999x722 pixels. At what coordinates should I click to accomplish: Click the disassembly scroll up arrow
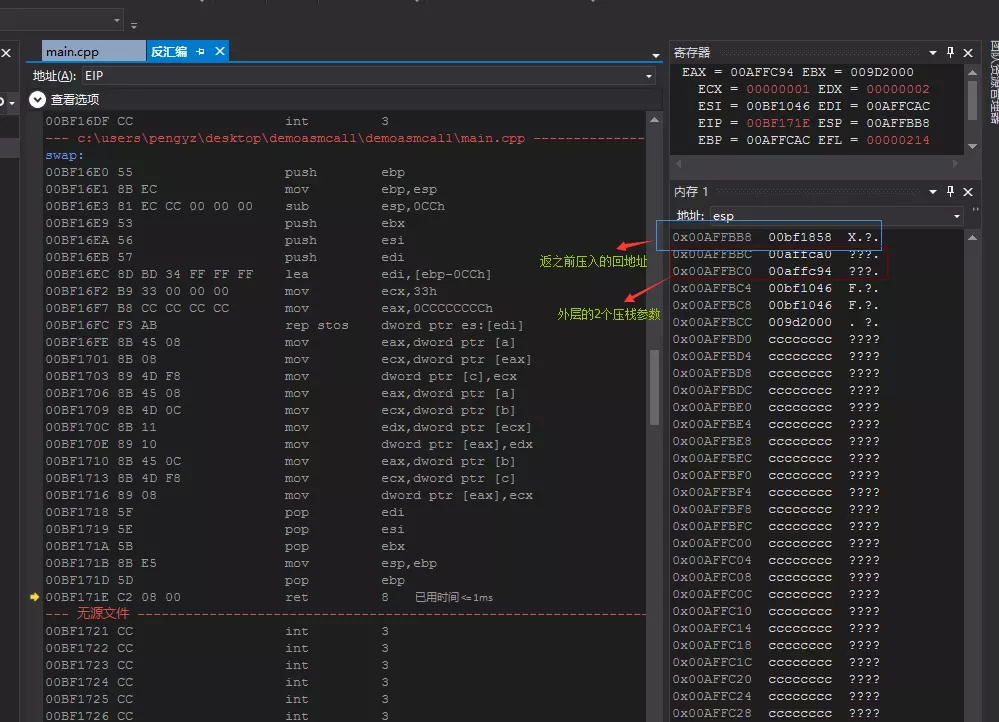pos(654,120)
